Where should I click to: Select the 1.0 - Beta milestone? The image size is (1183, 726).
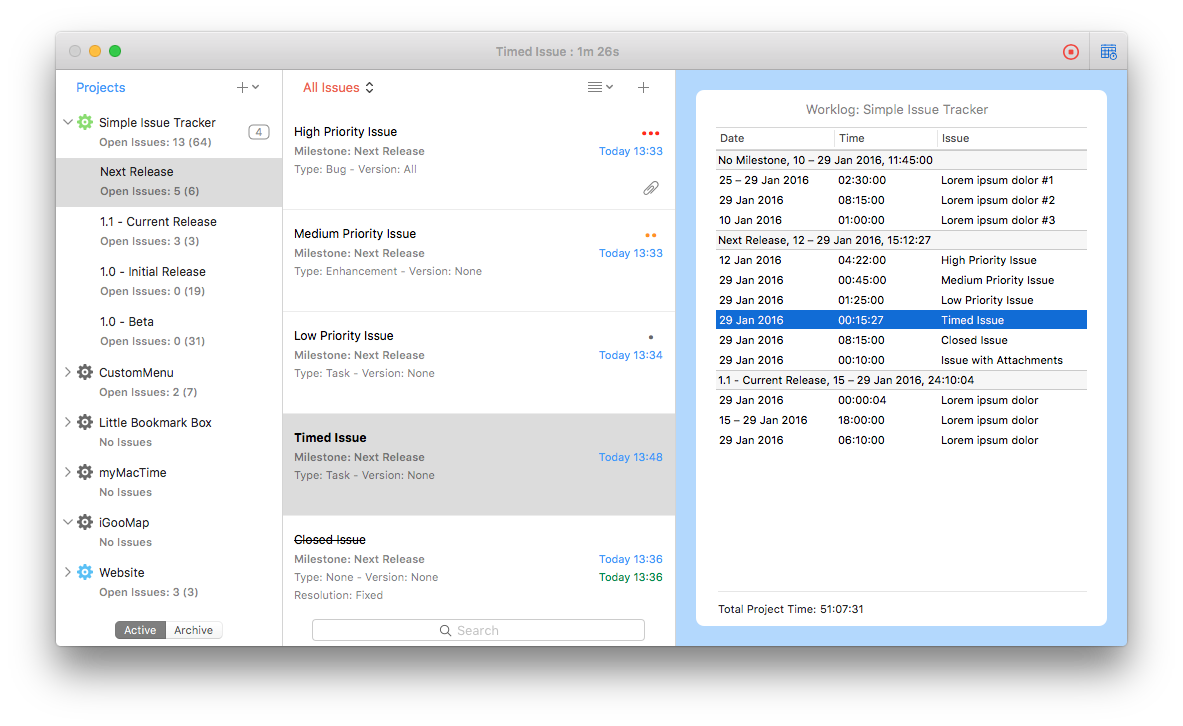(169, 331)
